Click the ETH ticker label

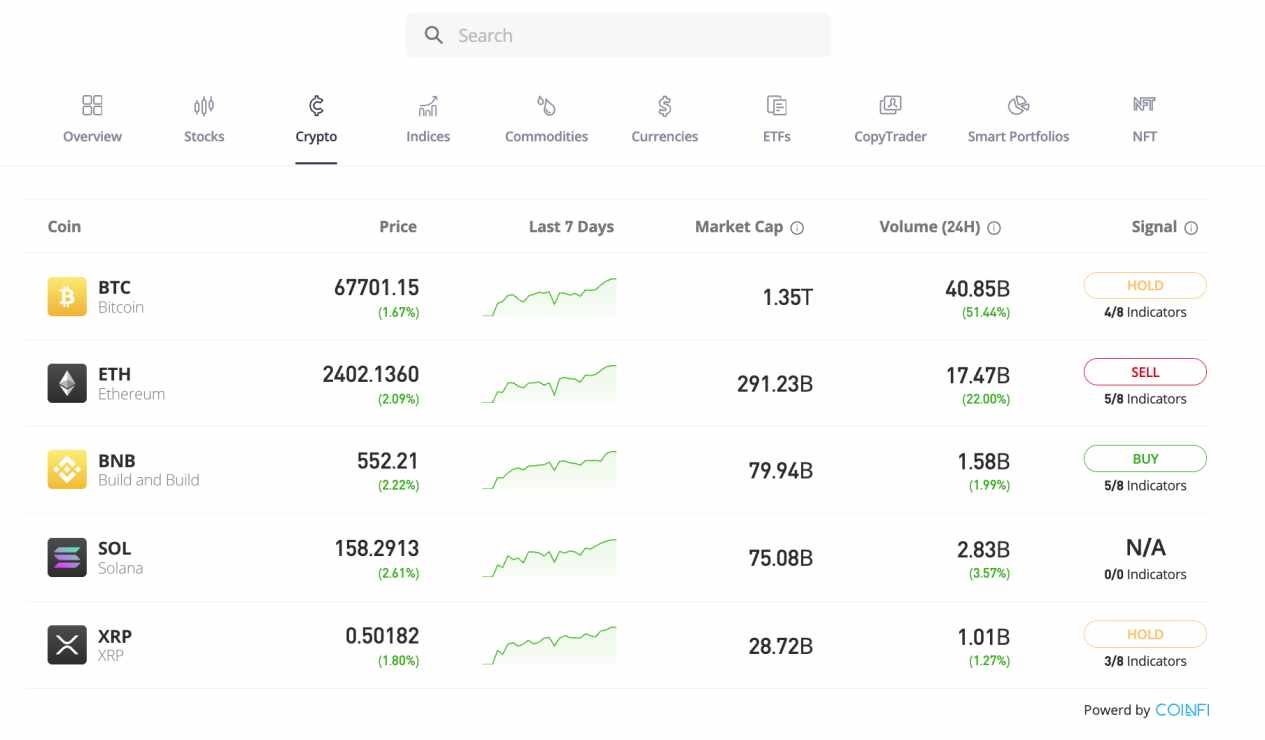click(x=114, y=374)
